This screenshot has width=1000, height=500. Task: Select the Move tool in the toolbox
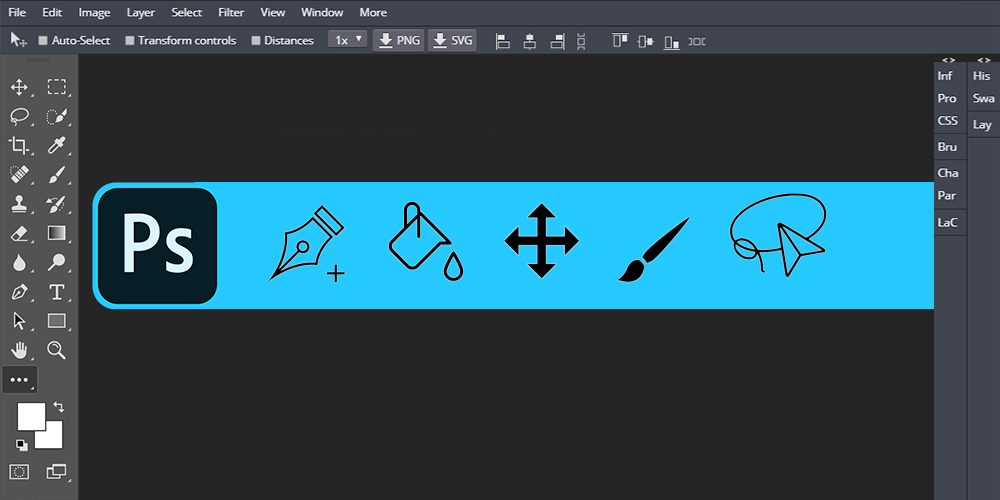[19, 87]
